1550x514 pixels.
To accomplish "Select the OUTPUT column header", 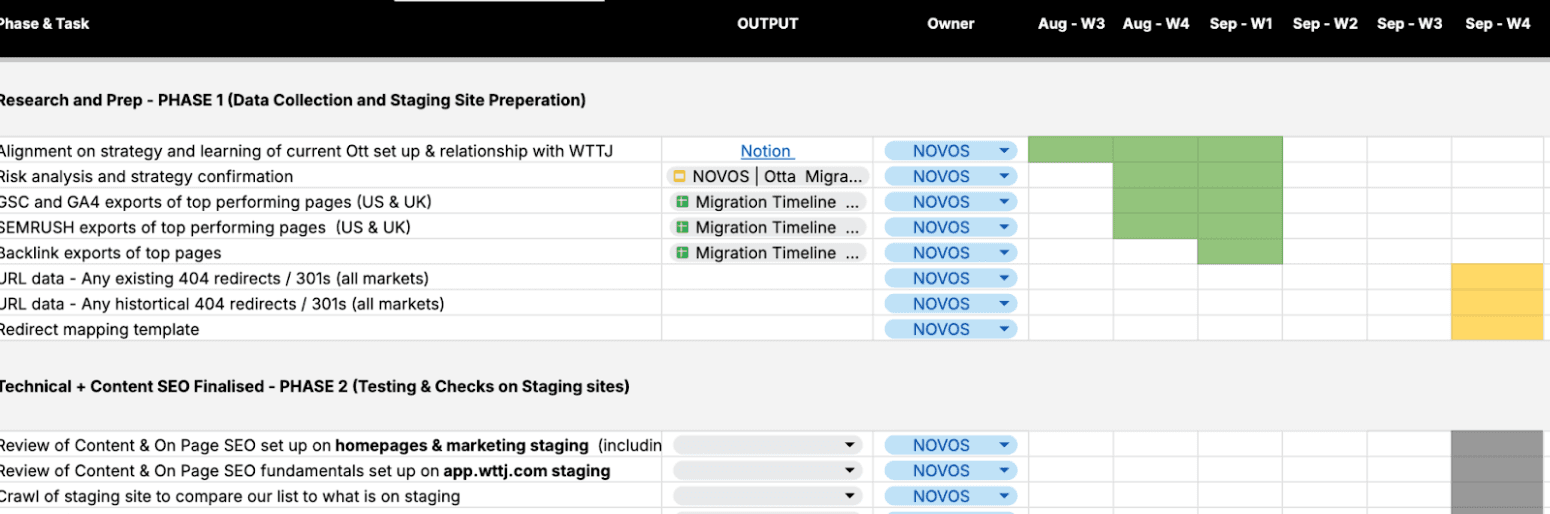I will click(x=767, y=24).
